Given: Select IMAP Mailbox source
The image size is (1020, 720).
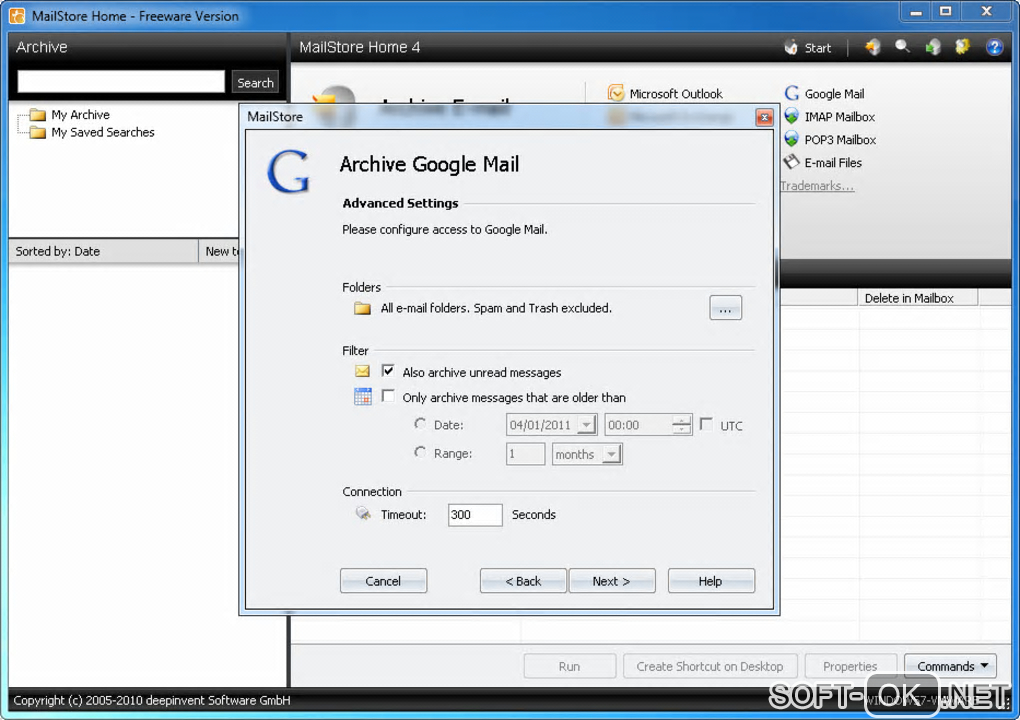Looking at the screenshot, I should click(839, 117).
